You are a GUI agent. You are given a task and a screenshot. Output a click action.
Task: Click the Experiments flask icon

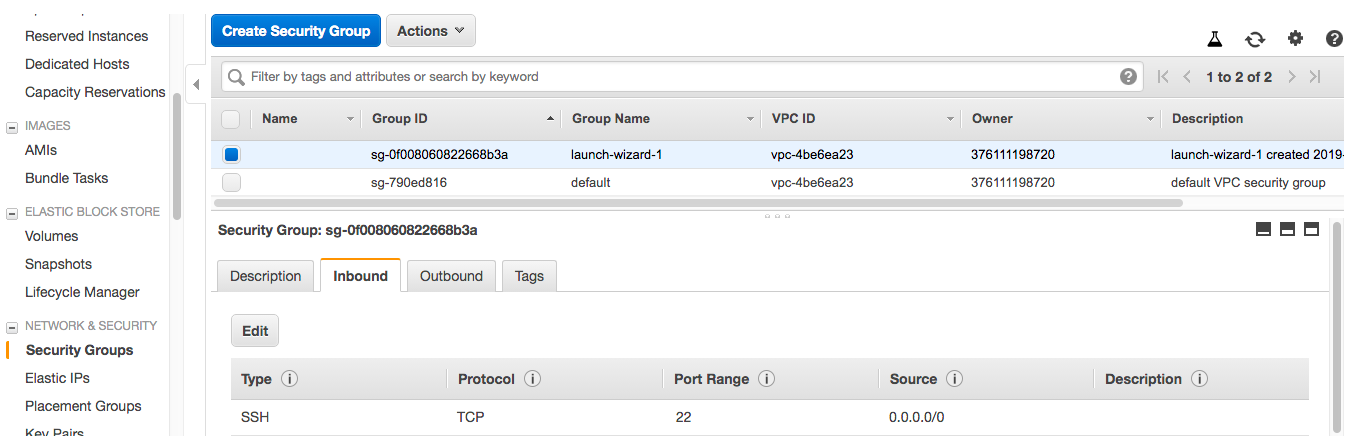point(1215,39)
